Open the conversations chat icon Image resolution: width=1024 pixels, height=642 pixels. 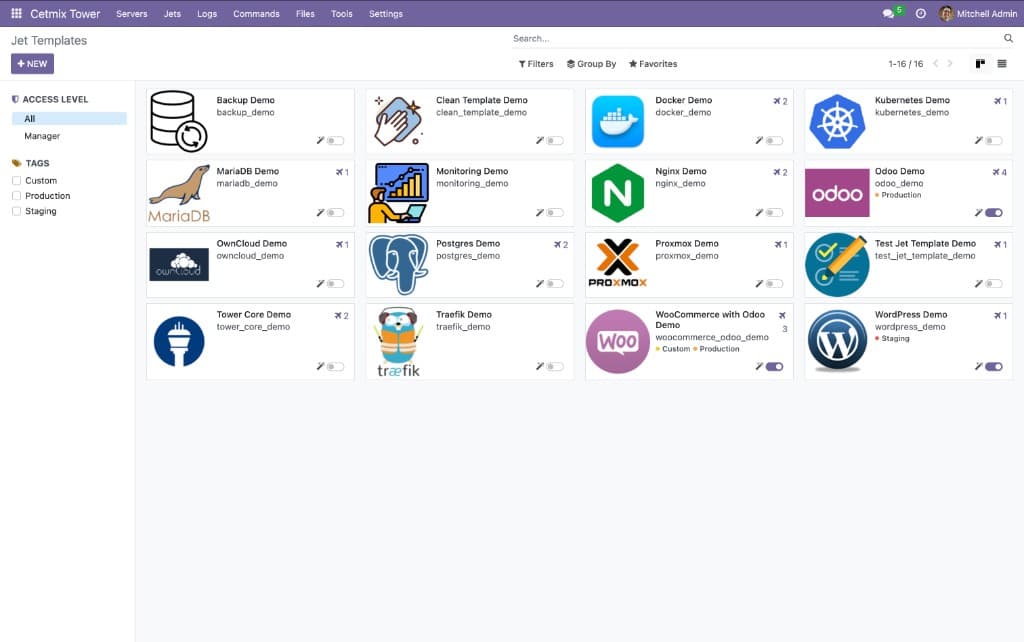click(x=888, y=14)
